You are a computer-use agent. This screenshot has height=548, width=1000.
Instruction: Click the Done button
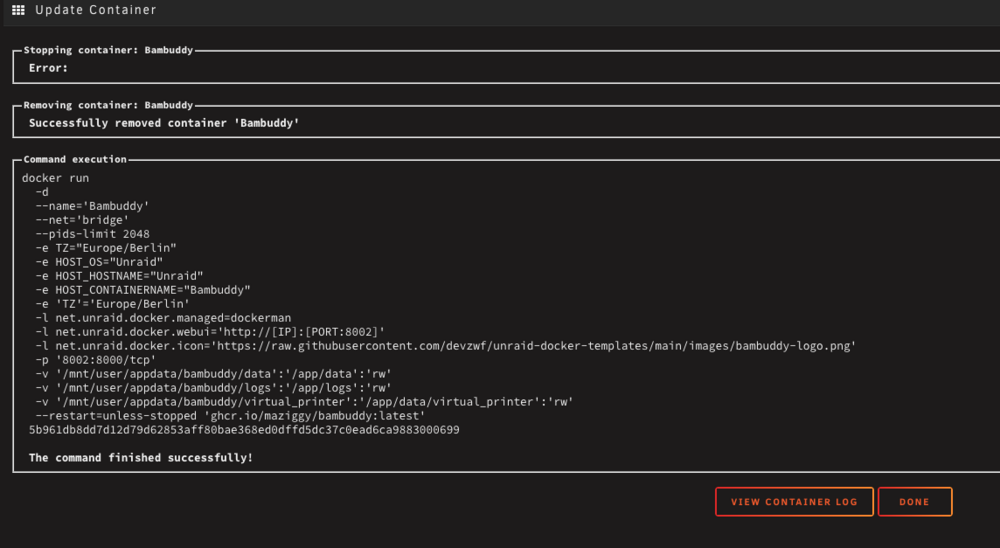tap(915, 502)
